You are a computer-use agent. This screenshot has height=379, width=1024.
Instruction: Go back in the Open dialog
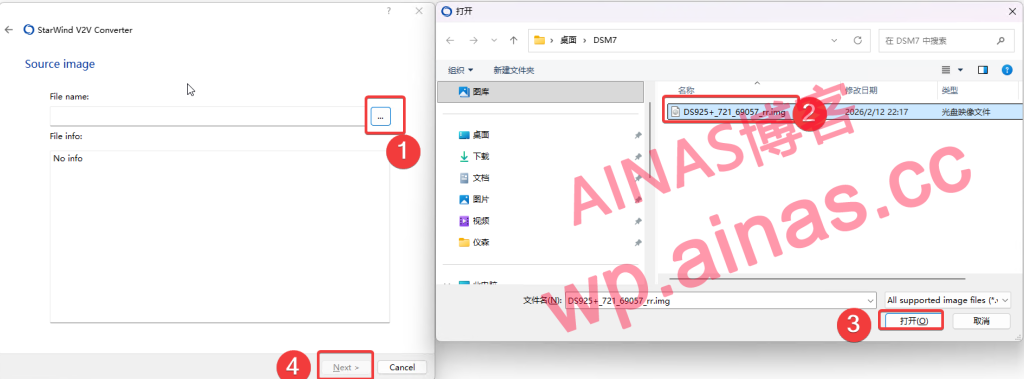click(450, 41)
